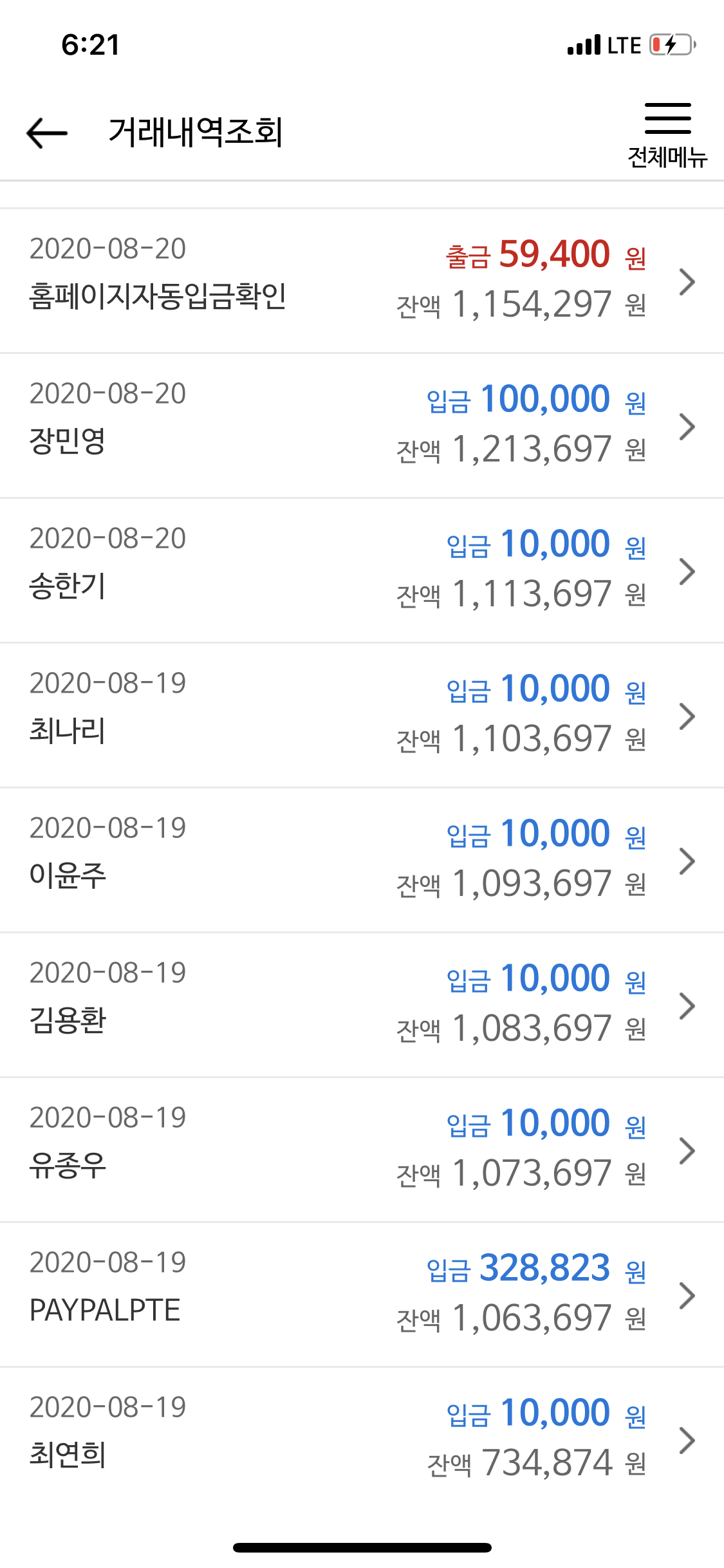Viewport: 724px width, 1568px height.
Task: Tap the 거래내역조회 page title
Action: pos(196,133)
